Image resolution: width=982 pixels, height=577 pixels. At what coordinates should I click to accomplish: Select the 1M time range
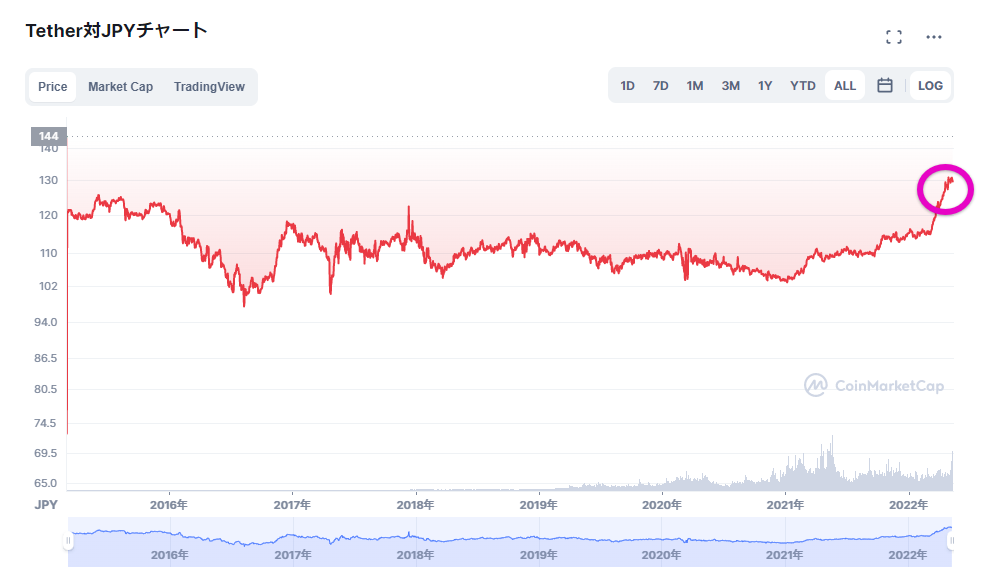[695, 86]
